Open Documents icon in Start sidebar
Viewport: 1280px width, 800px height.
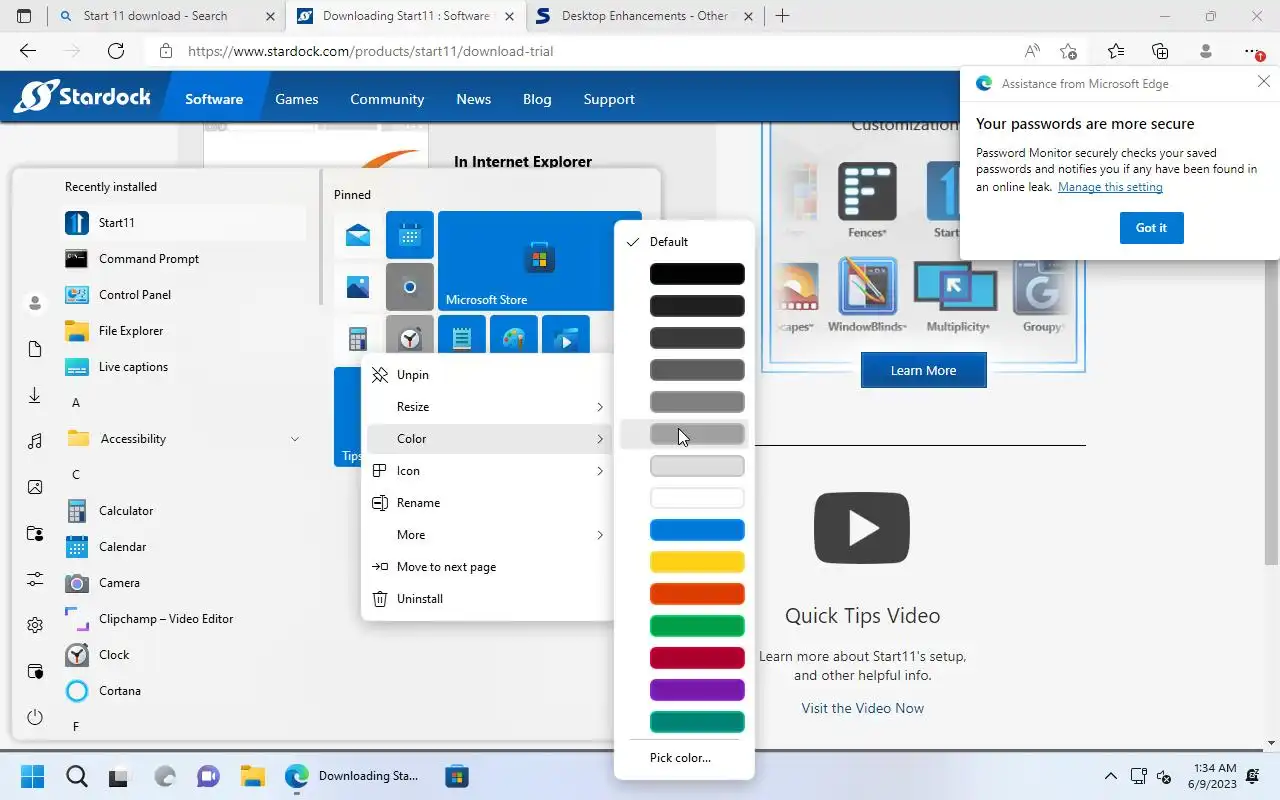(x=35, y=348)
